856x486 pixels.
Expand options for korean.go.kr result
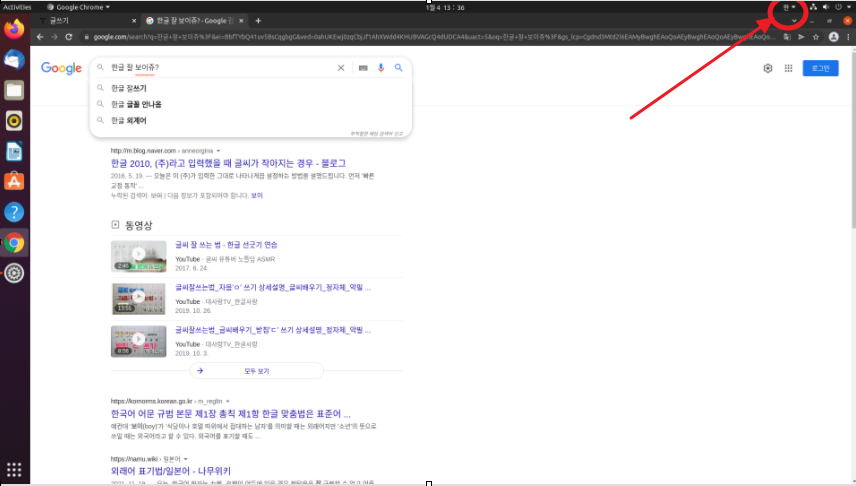point(228,401)
